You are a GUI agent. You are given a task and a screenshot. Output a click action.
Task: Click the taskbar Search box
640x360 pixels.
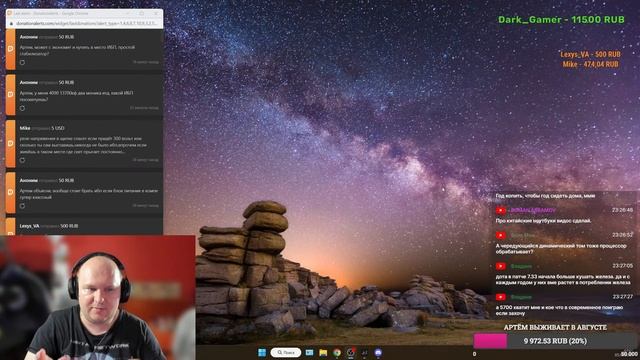click(x=286, y=352)
